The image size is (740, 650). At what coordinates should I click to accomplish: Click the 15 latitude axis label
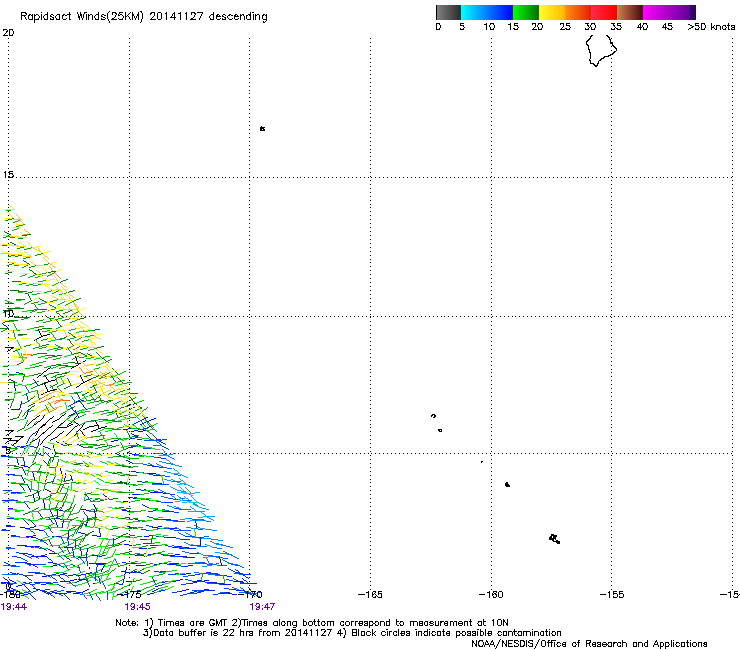(x=8, y=175)
